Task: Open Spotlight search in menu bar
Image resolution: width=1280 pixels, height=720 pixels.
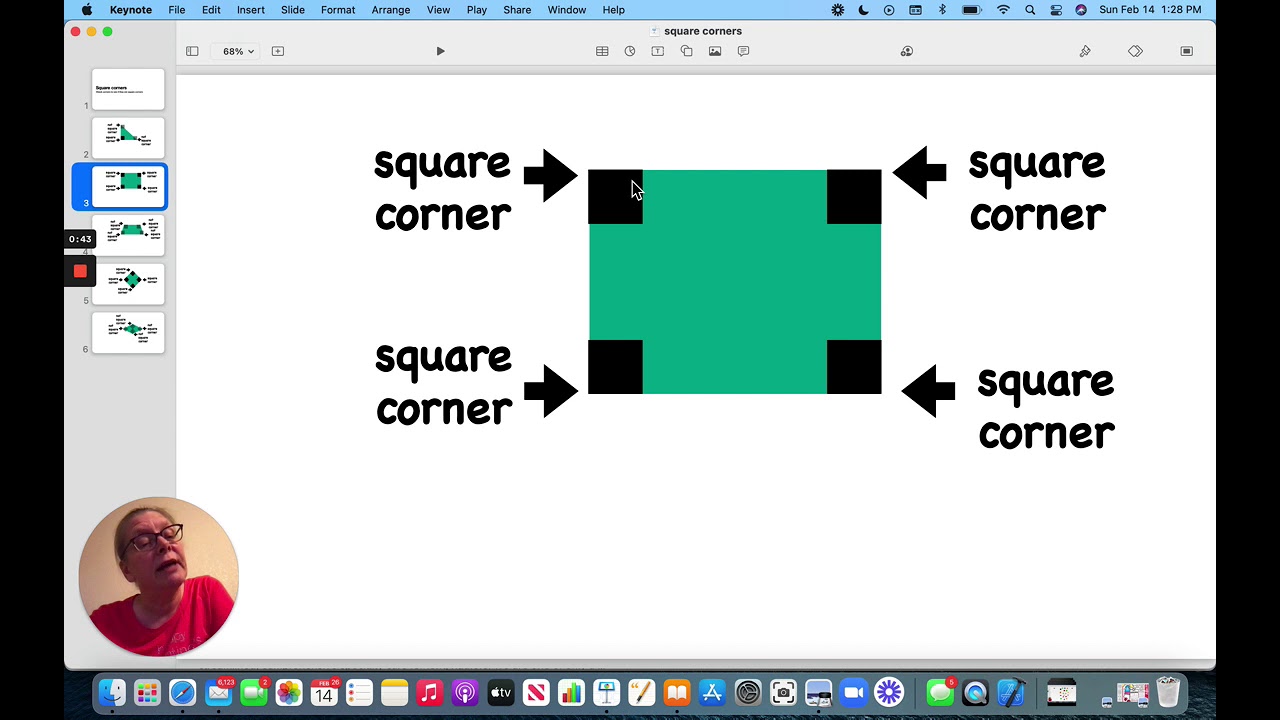Action: coord(1030,10)
